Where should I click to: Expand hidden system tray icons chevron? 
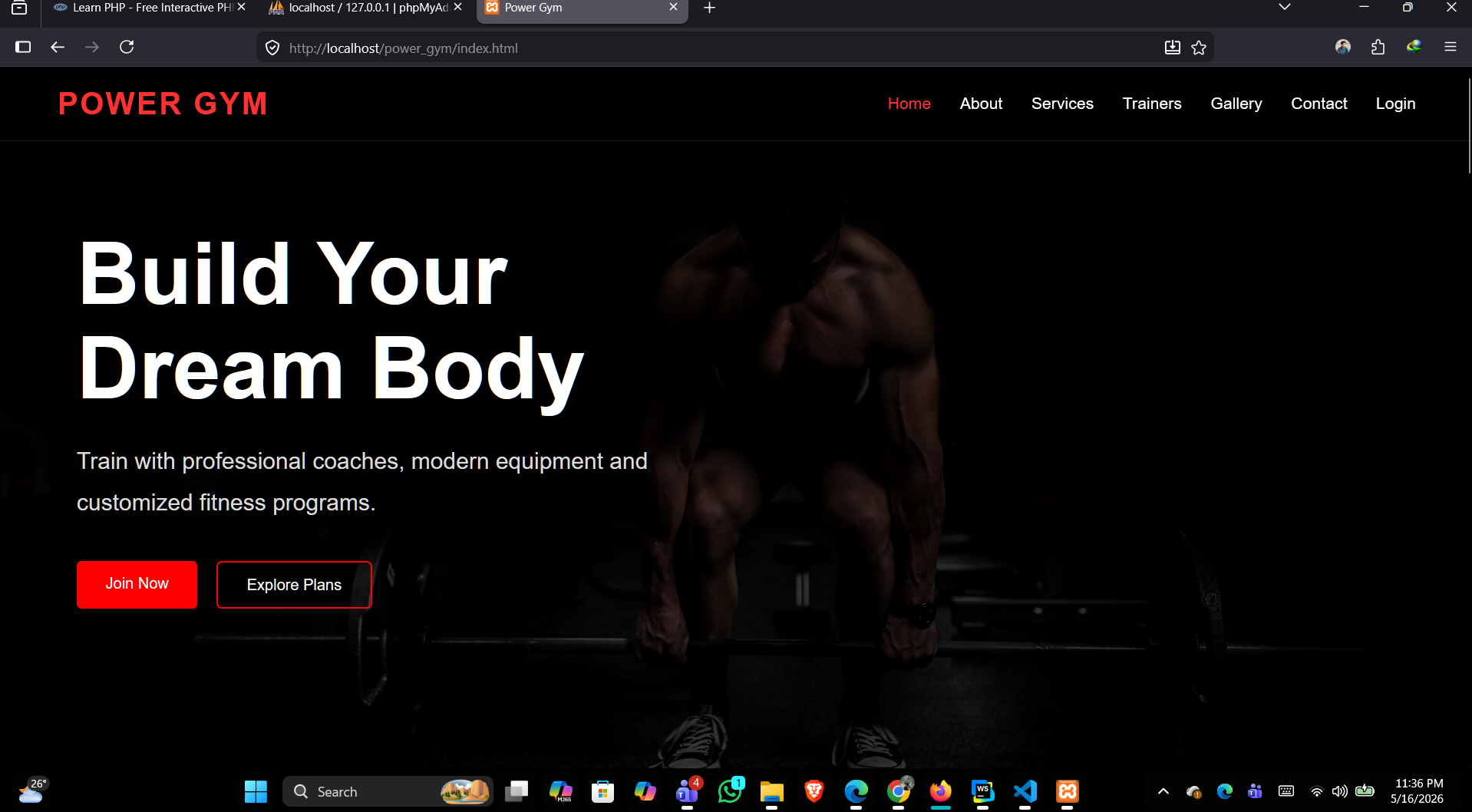[x=1163, y=791]
